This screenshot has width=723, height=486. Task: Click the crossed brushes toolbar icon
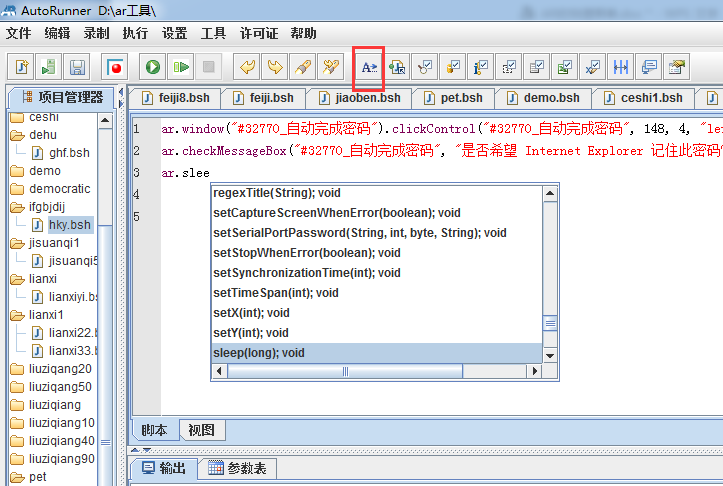coord(331,67)
